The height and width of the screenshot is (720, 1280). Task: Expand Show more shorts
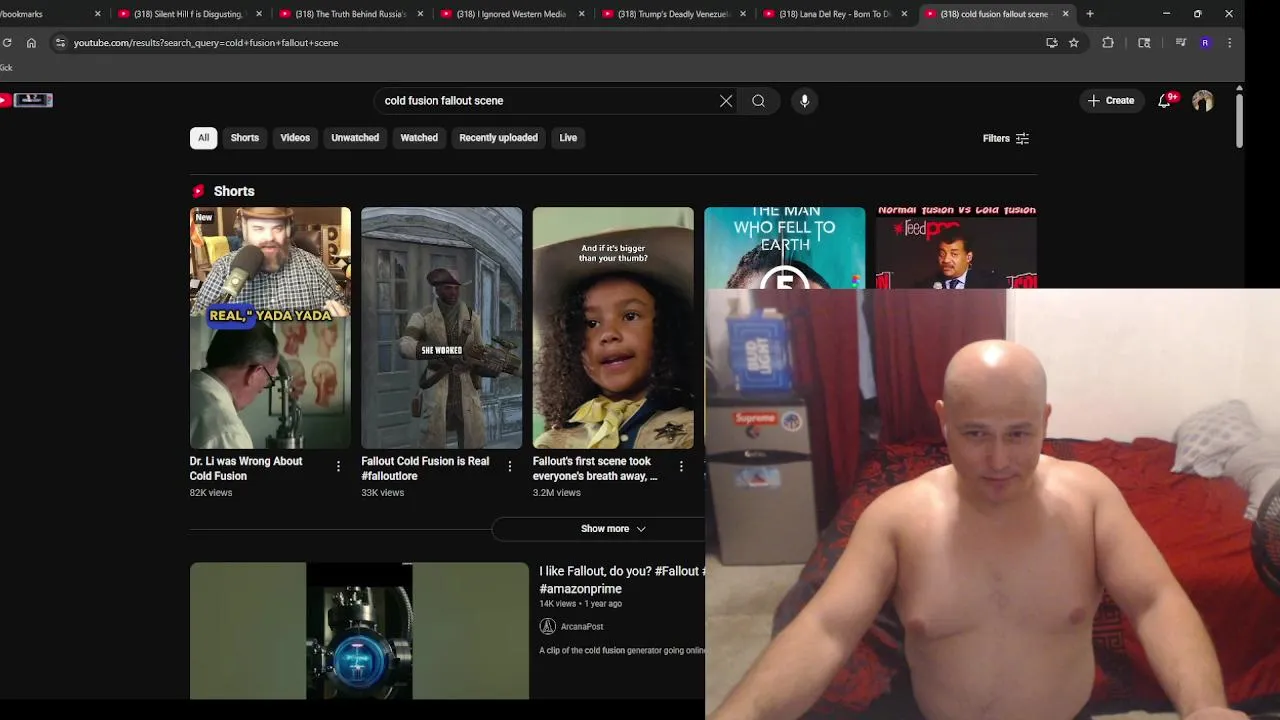(613, 528)
